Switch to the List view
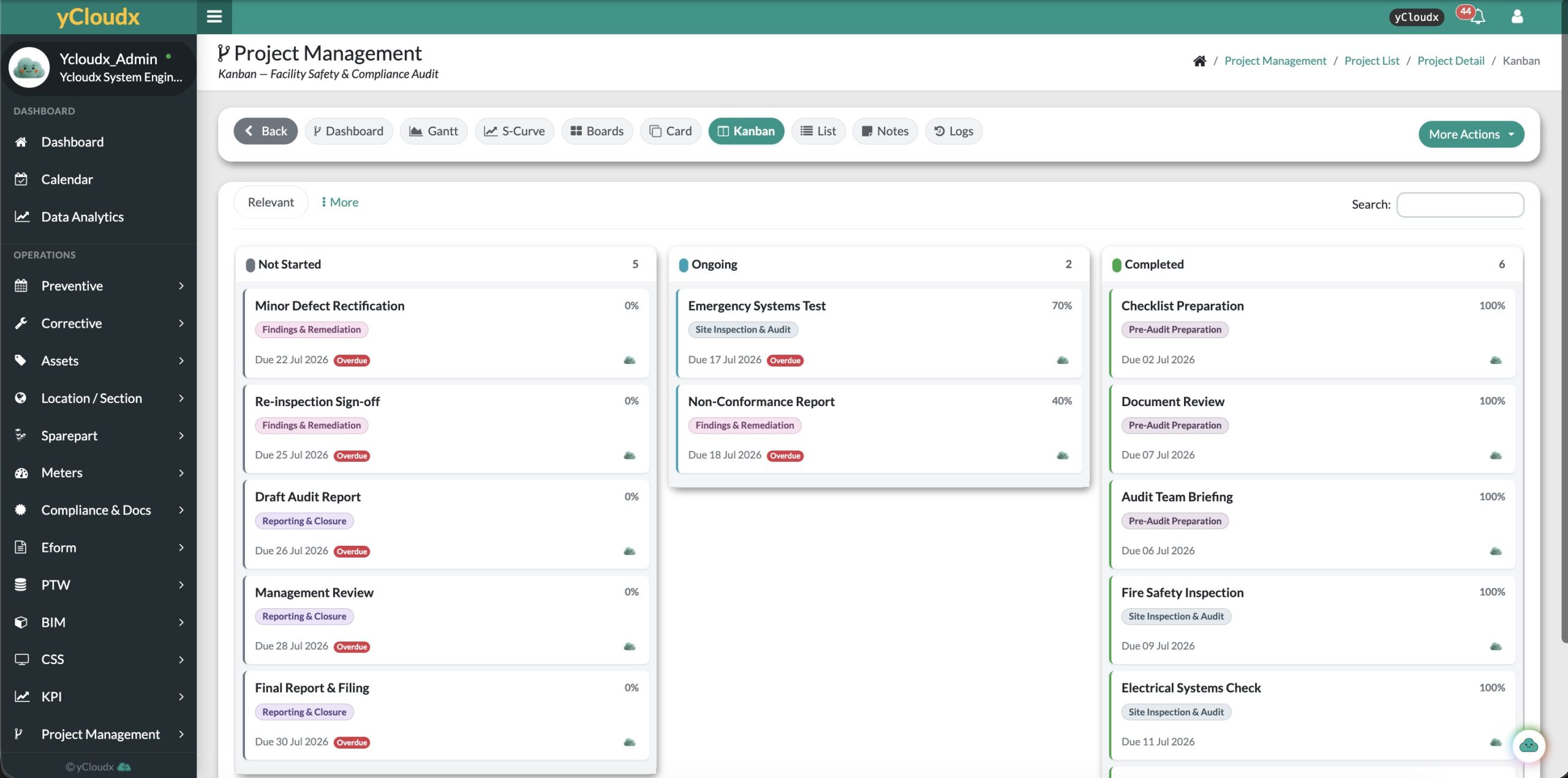The height and width of the screenshot is (778, 1568). click(x=818, y=131)
